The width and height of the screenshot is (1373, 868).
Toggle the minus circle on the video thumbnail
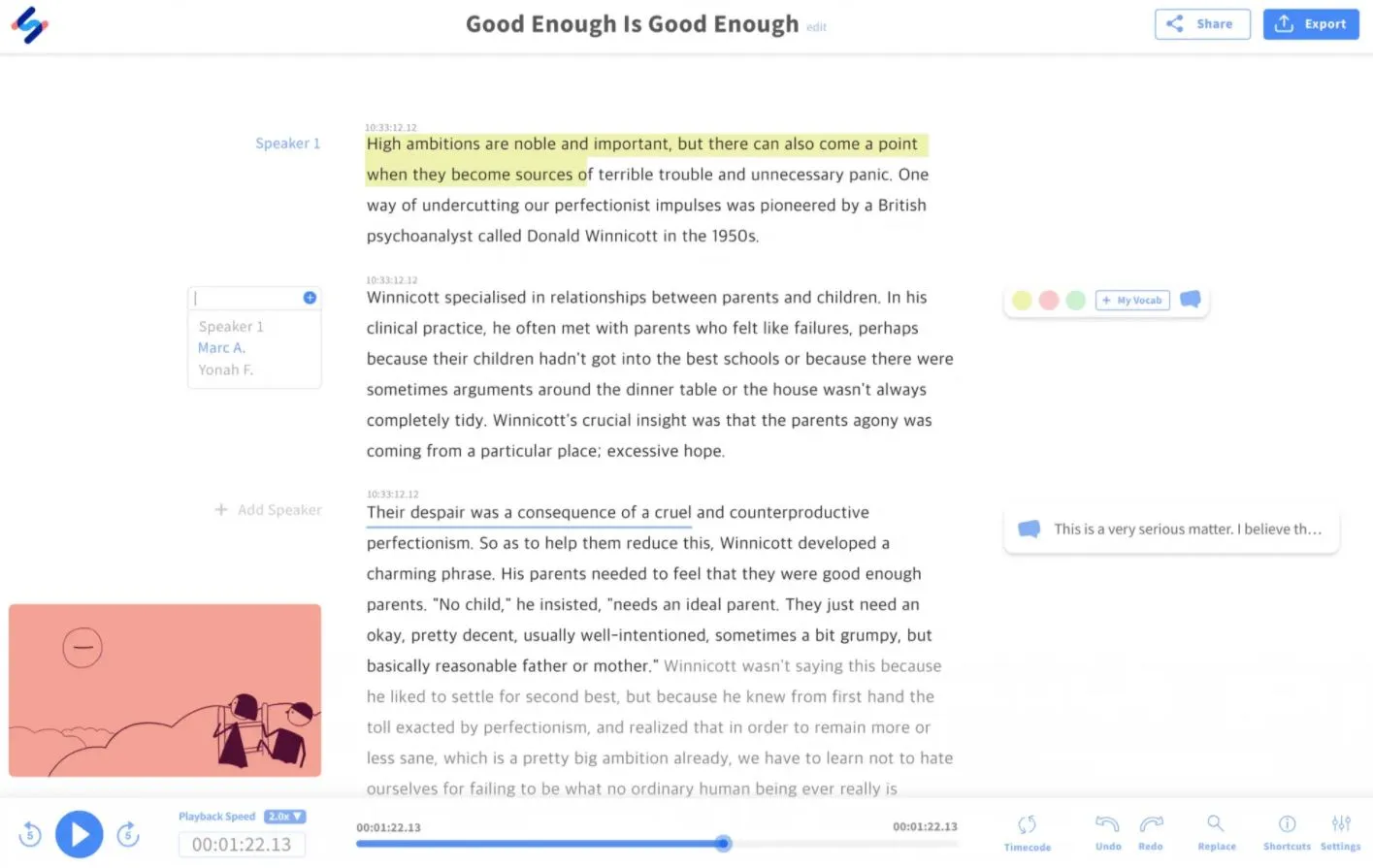(x=82, y=647)
